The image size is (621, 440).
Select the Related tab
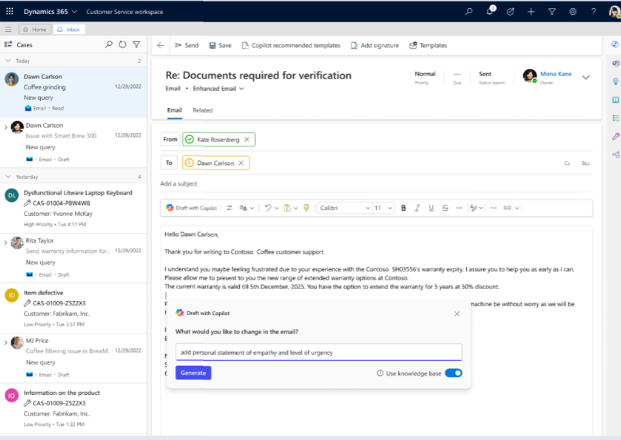click(203, 110)
